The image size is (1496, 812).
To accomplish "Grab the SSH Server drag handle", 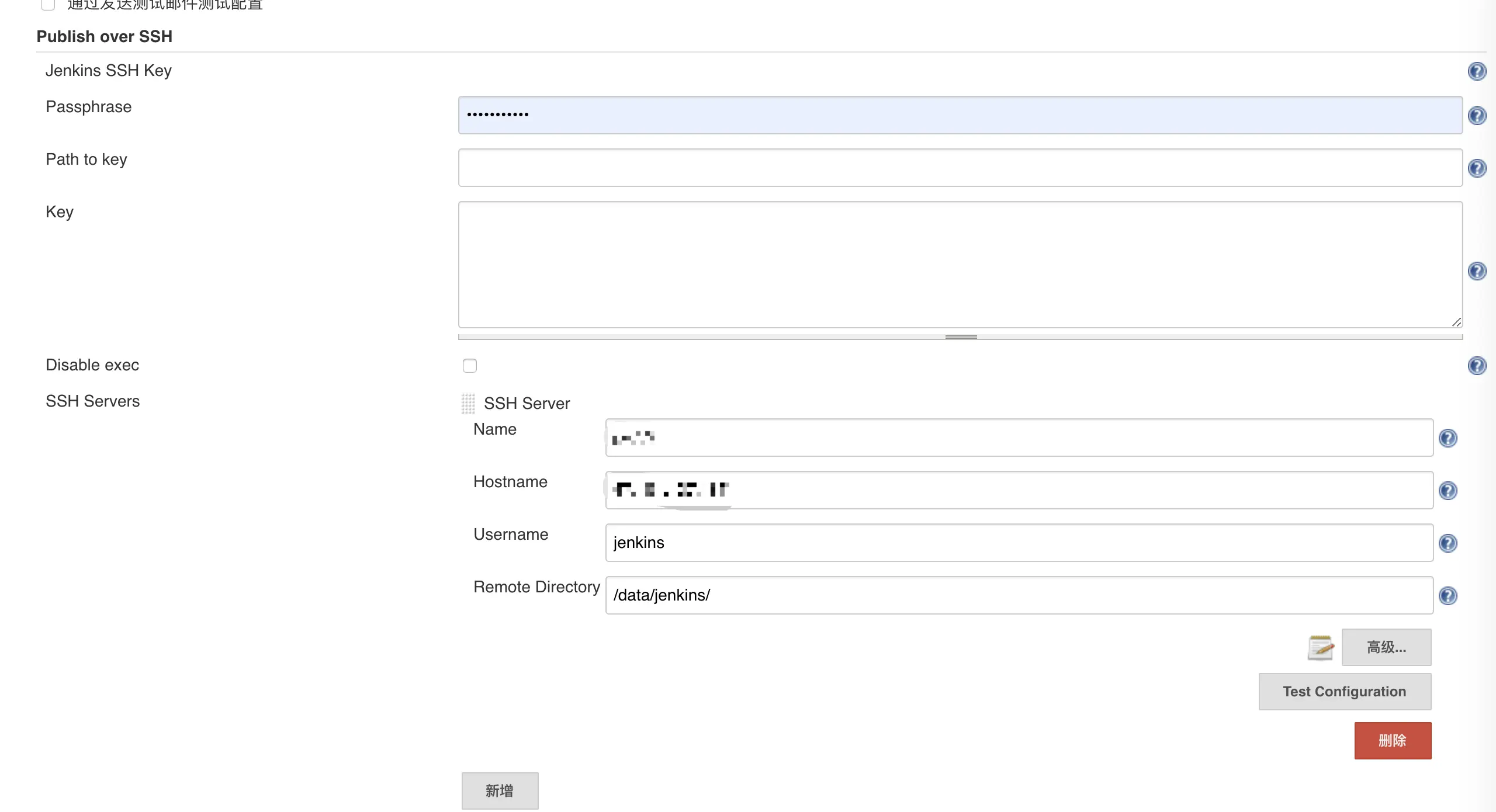I will [x=468, y=403].
